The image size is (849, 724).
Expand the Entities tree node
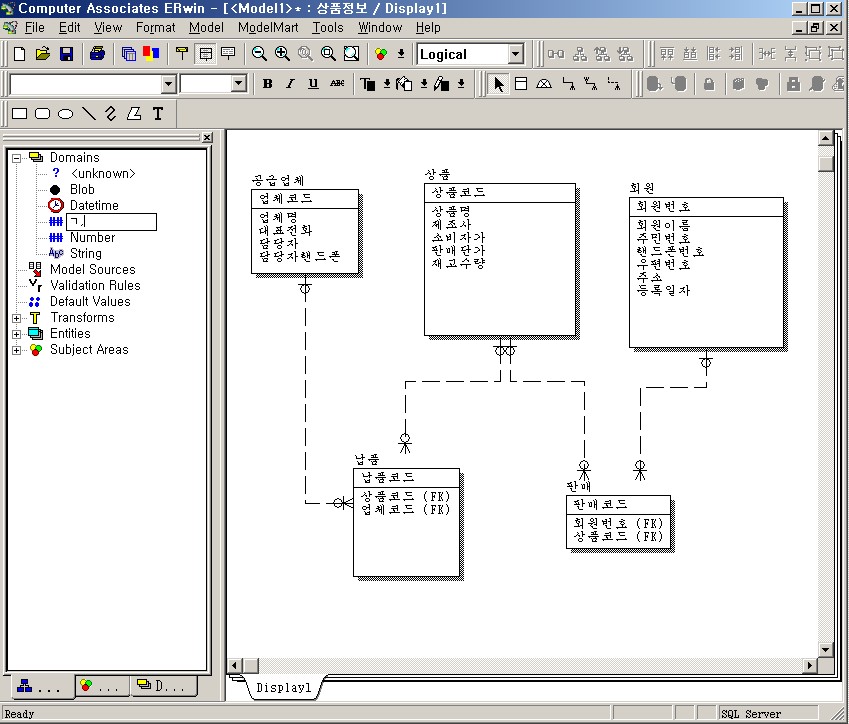pos(17,334)
